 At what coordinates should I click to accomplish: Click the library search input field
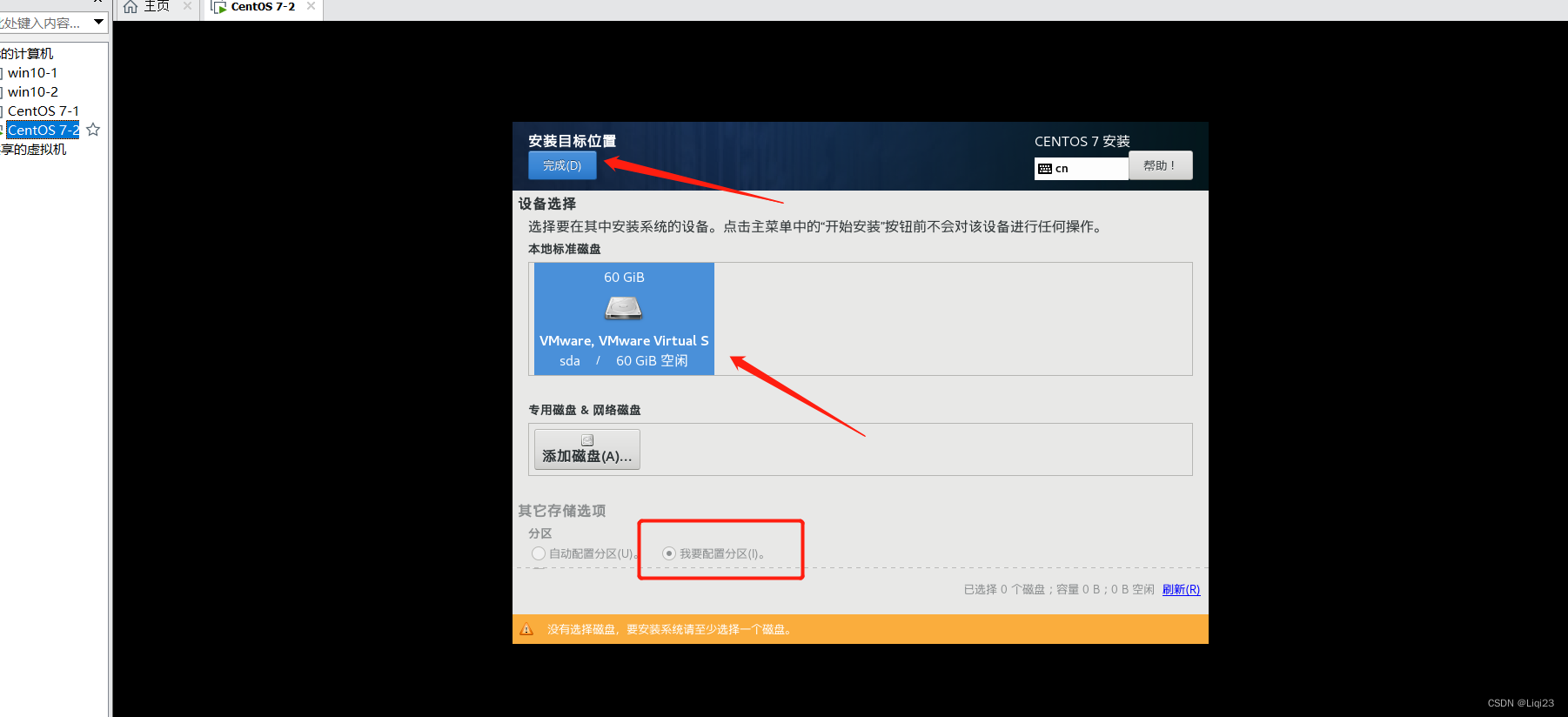tap(44, 23)
